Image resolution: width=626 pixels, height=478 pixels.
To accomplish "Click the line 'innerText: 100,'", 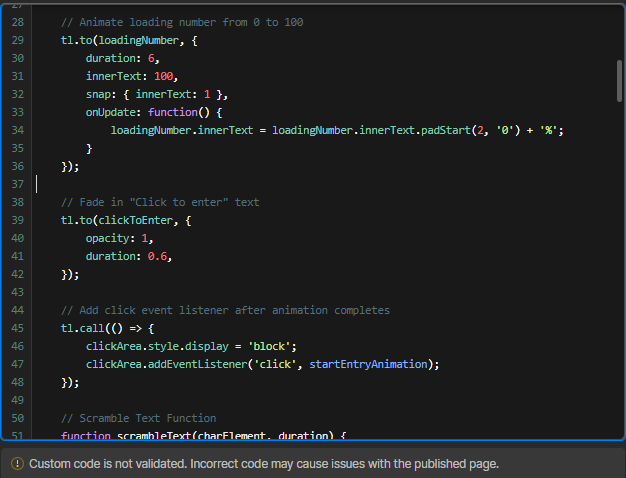I will 132,76.
